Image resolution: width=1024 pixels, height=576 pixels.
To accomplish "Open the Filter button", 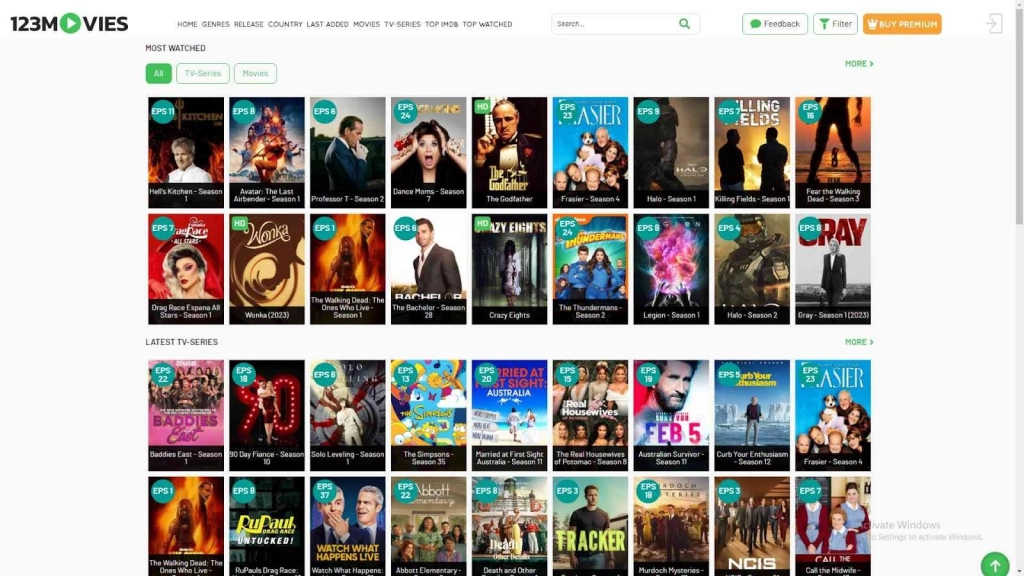I will click(x=835, y=24).
